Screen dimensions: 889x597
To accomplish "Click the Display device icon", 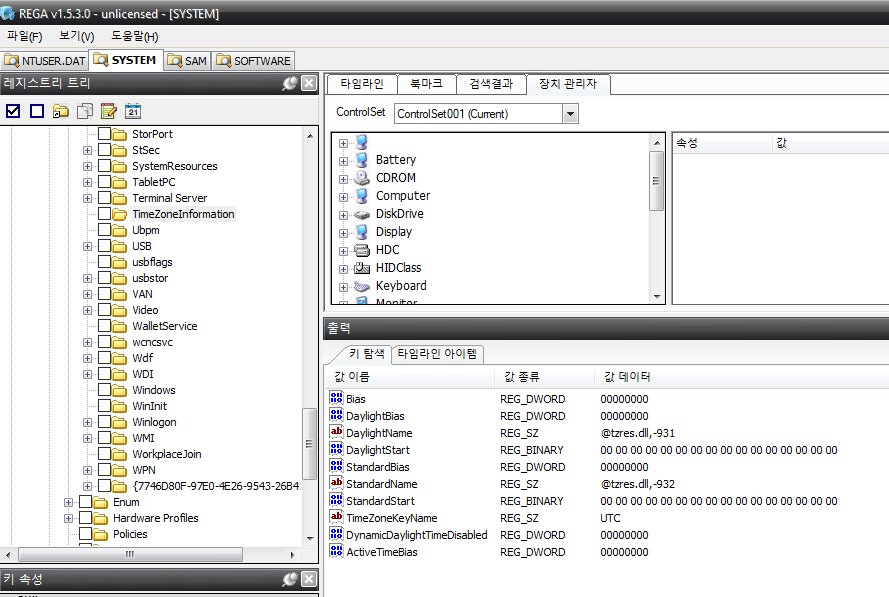I will 362,232.
